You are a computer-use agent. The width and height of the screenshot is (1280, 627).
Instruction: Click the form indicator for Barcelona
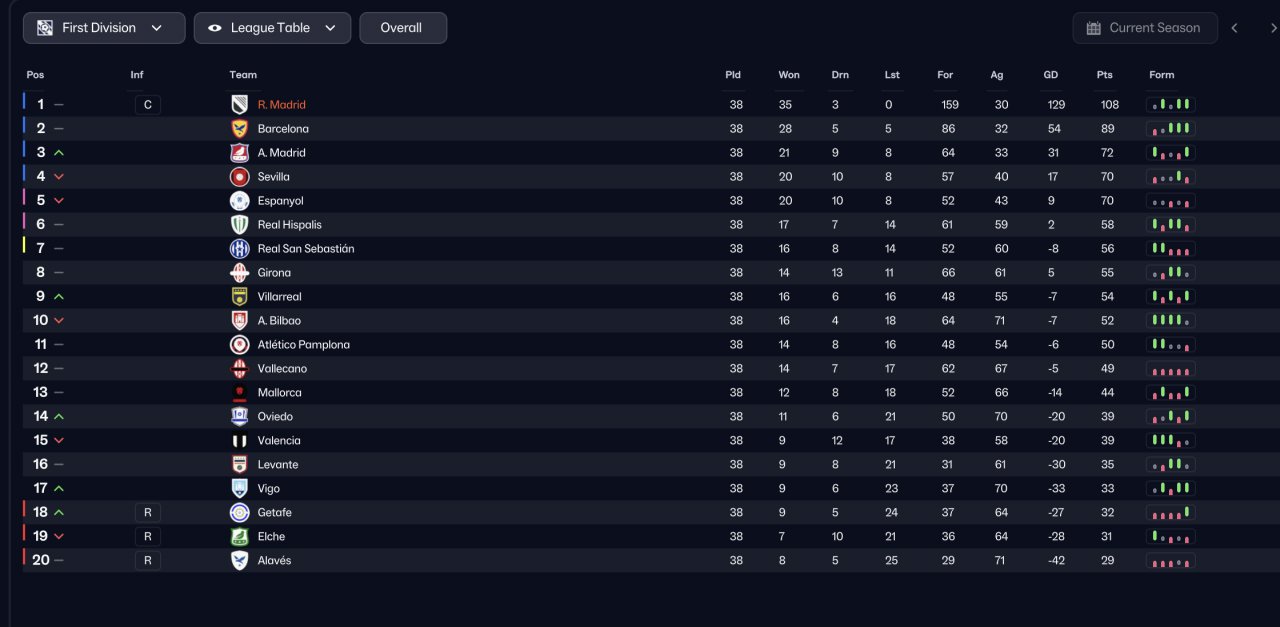(1171, 128)
